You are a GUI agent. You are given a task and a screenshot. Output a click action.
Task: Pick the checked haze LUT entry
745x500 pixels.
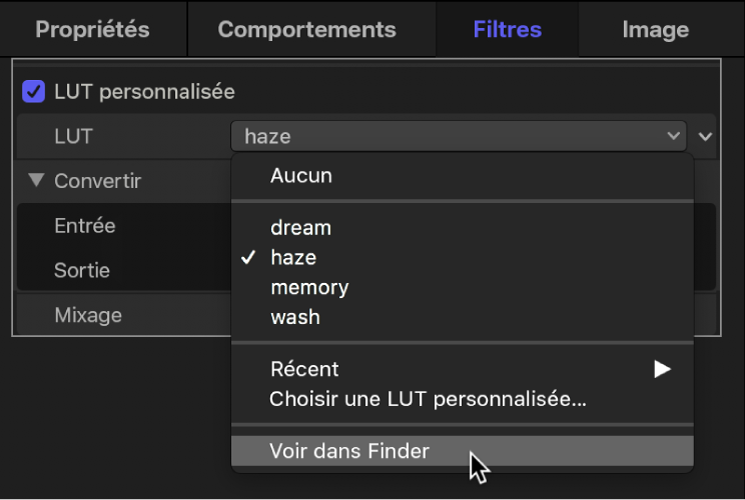[x=293, y=258]
